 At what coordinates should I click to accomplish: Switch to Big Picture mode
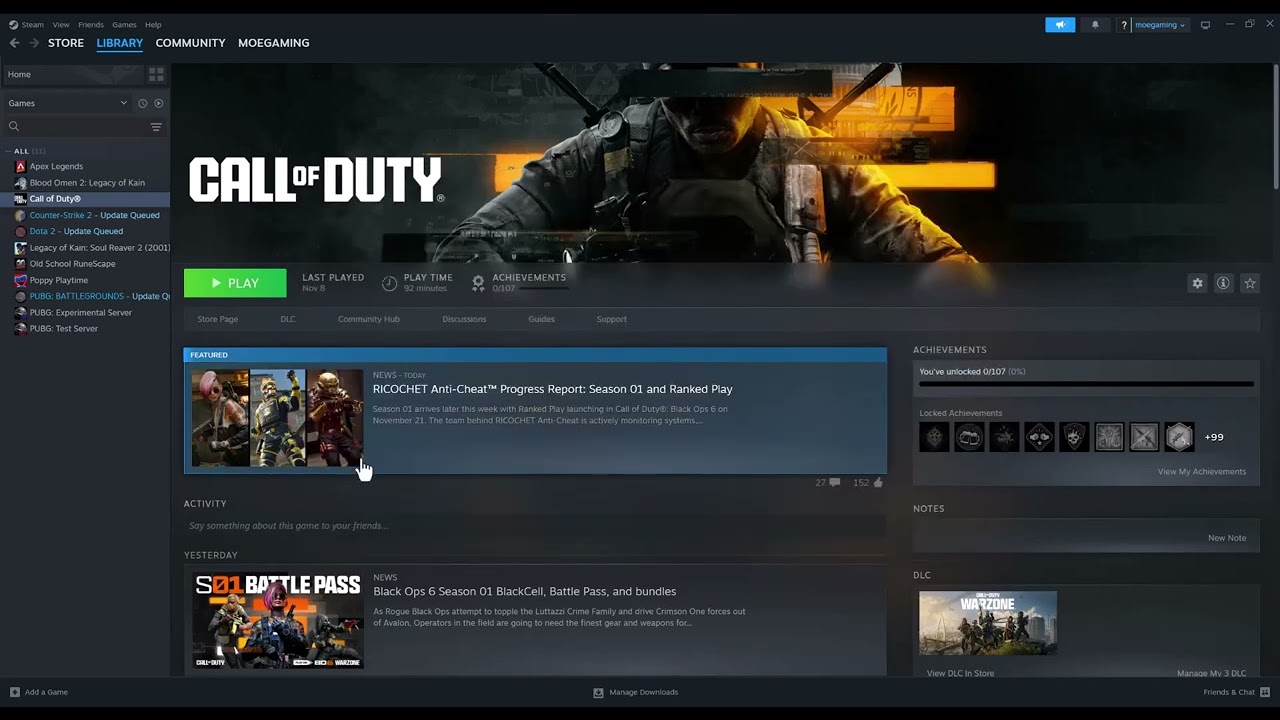pyautogui.click(x=1205, y=25)
